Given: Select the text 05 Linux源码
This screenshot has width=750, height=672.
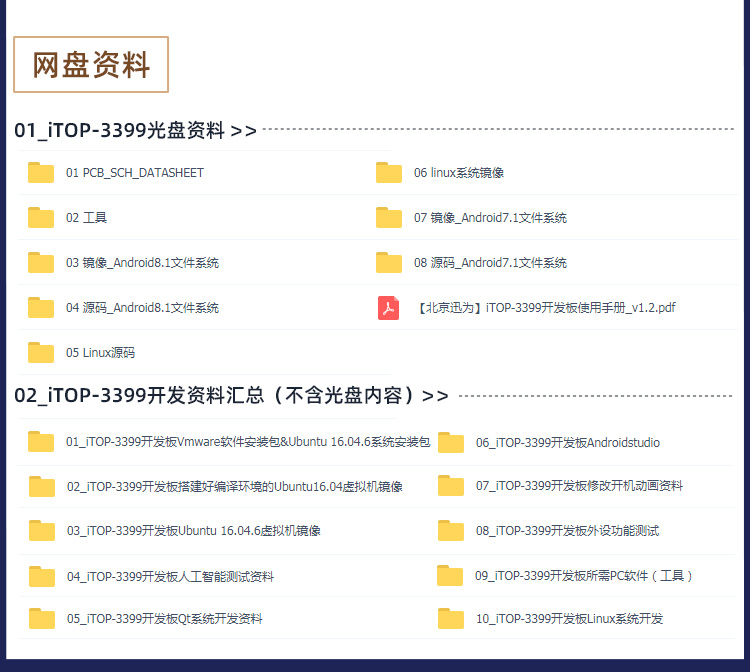Looking at the screenshot, I should point(100,353).
